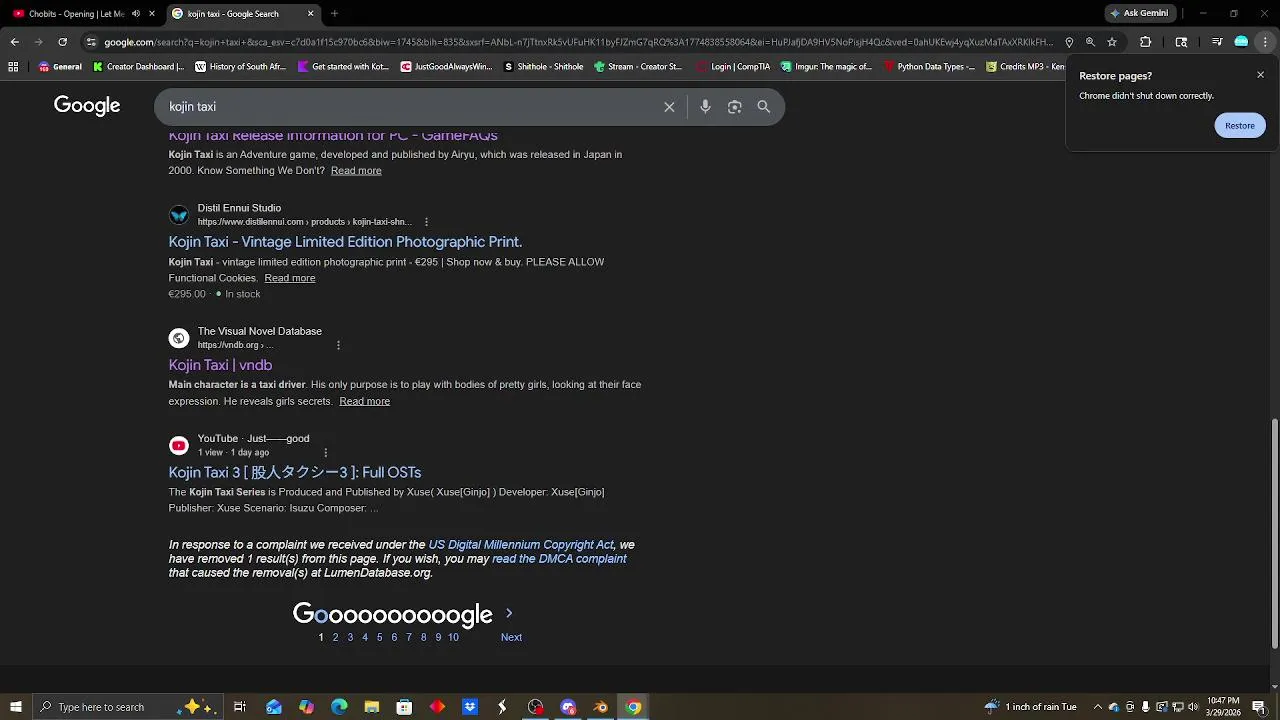1280x720 pixels.
Task: Open the Kojin Taxi | vndb result
Action: point(220,365)
